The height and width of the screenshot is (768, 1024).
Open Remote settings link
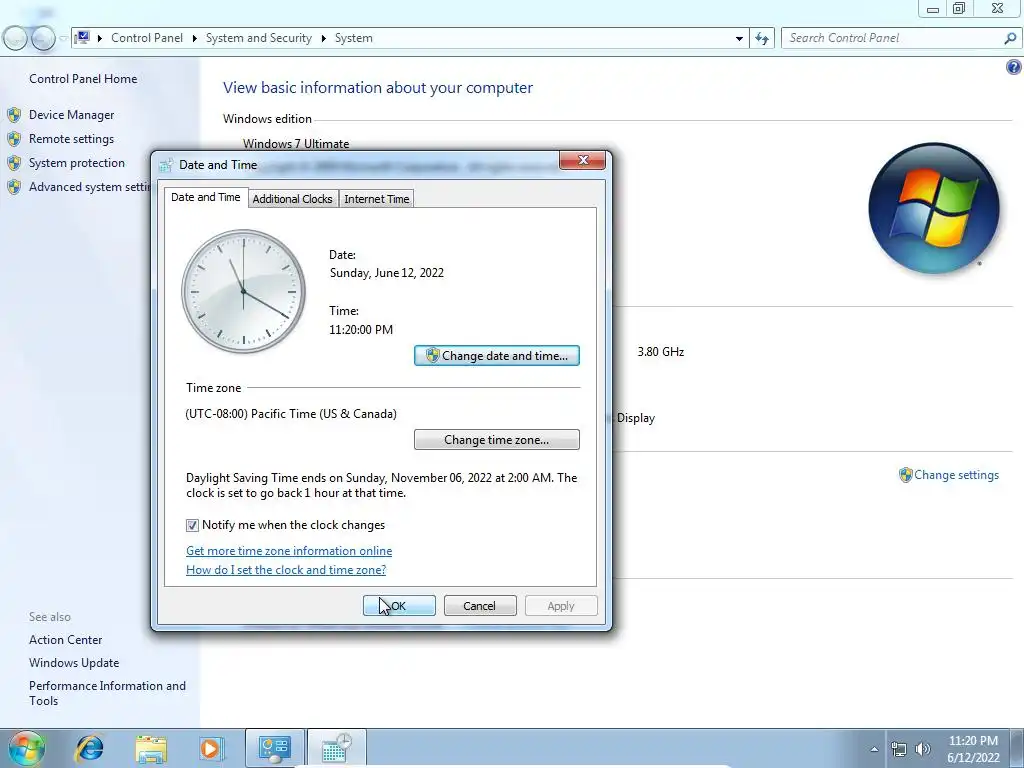tap(71, 139)
